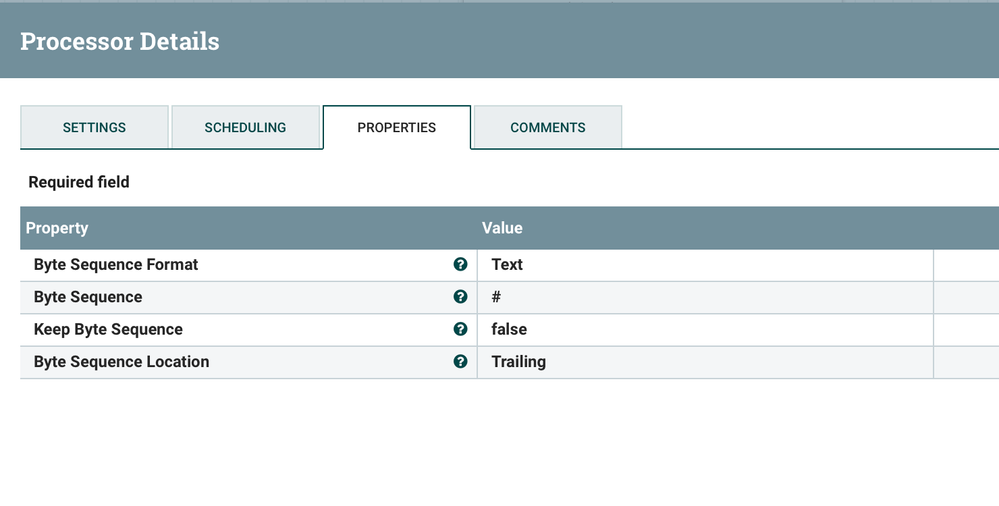Edit the Byte Sequence value #

click(497, 297)
